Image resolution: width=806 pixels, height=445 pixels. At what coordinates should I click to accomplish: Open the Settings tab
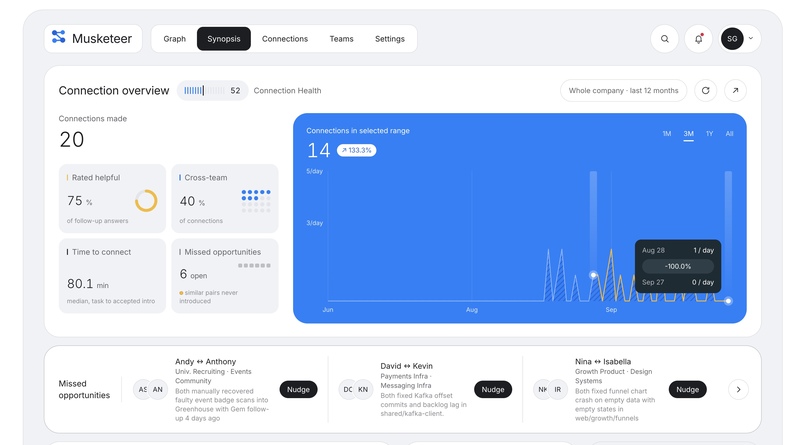coord(390,39)
